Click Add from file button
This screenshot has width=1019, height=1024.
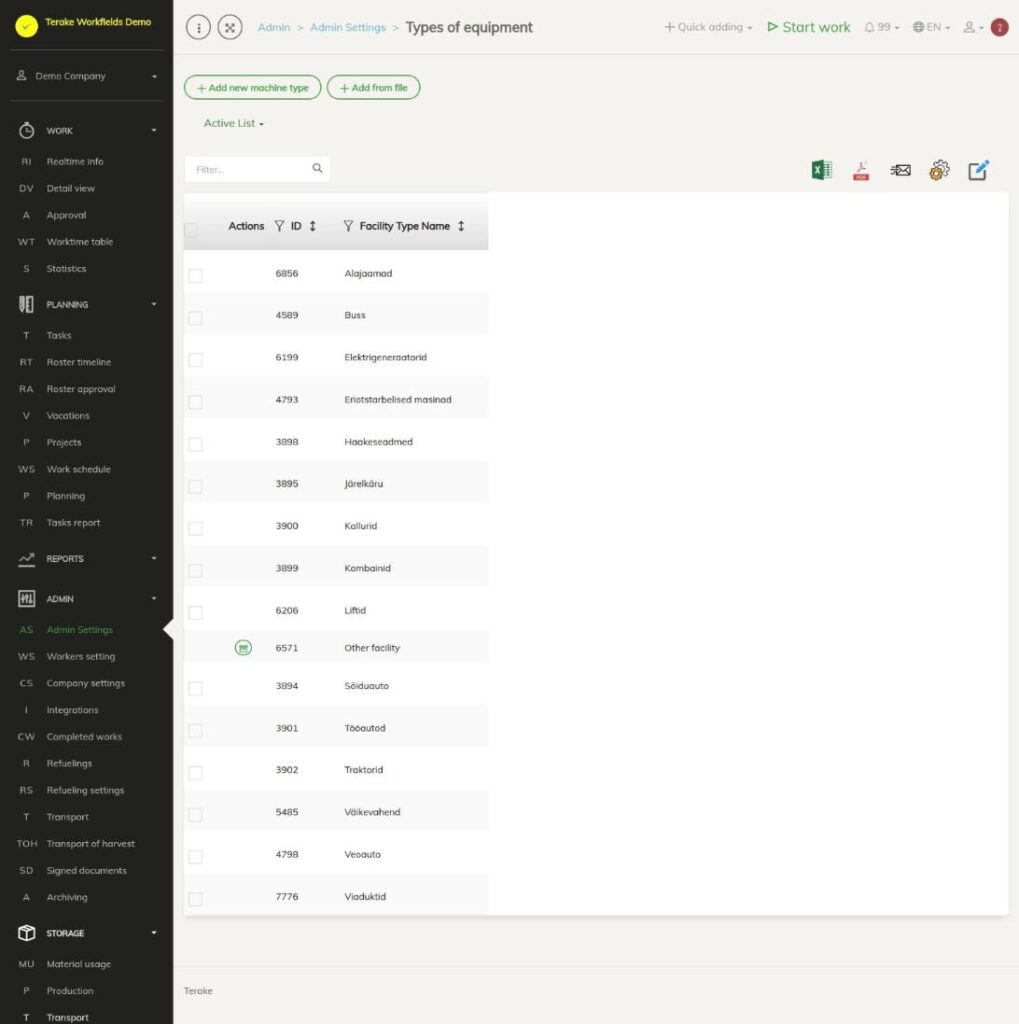tap(374, 88)
